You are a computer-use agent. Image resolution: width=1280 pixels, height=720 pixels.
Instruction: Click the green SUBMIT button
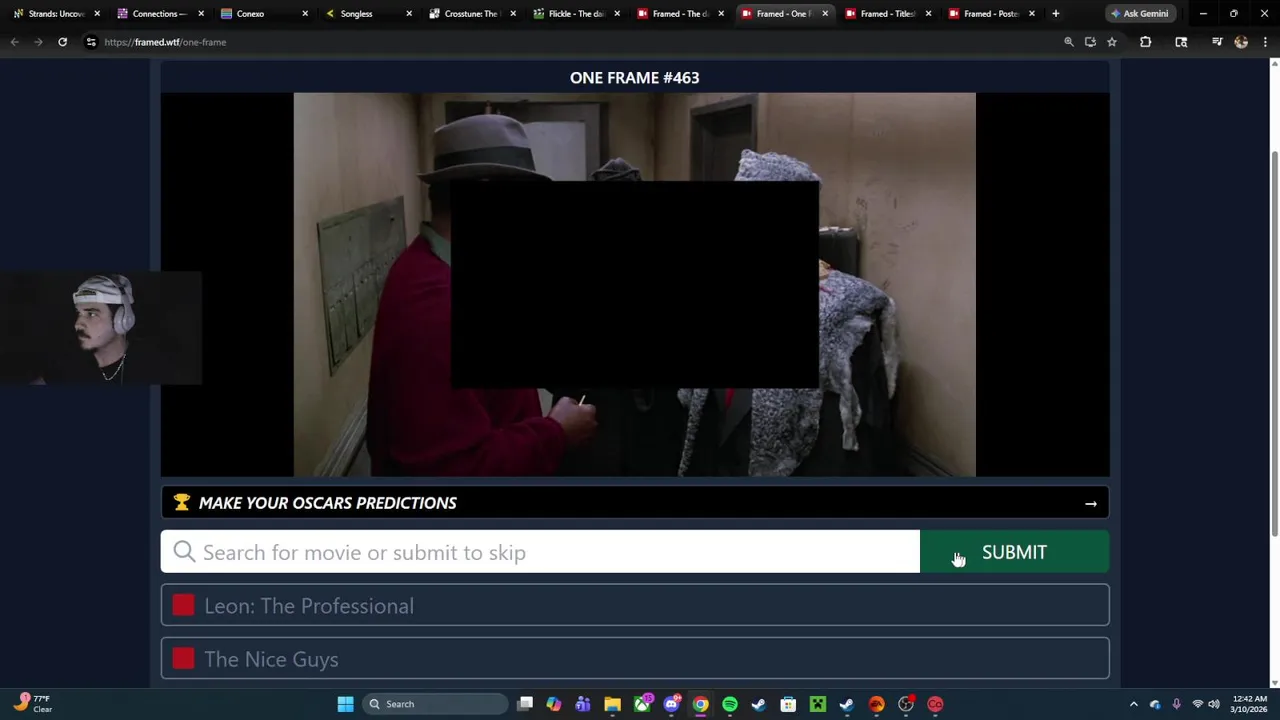(x=1014, y=552)
